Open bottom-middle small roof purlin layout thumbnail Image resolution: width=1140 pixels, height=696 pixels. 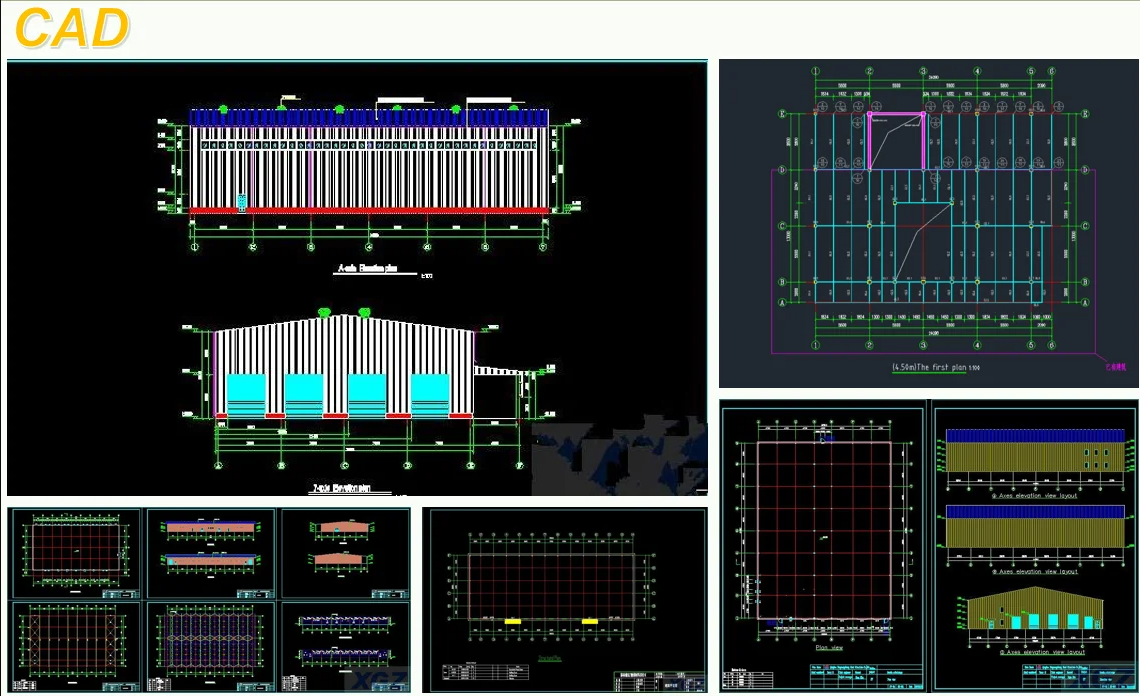210,643
